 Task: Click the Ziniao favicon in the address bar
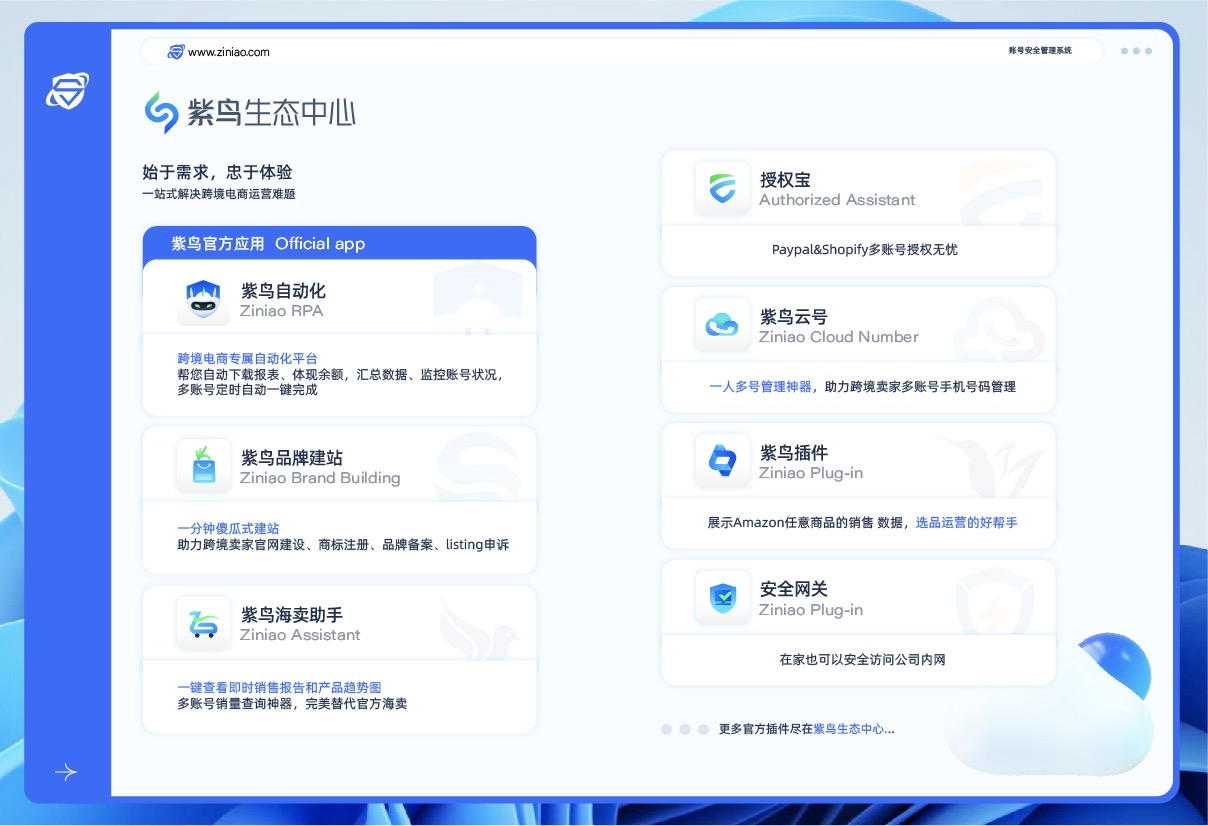[x=177, y=51]
